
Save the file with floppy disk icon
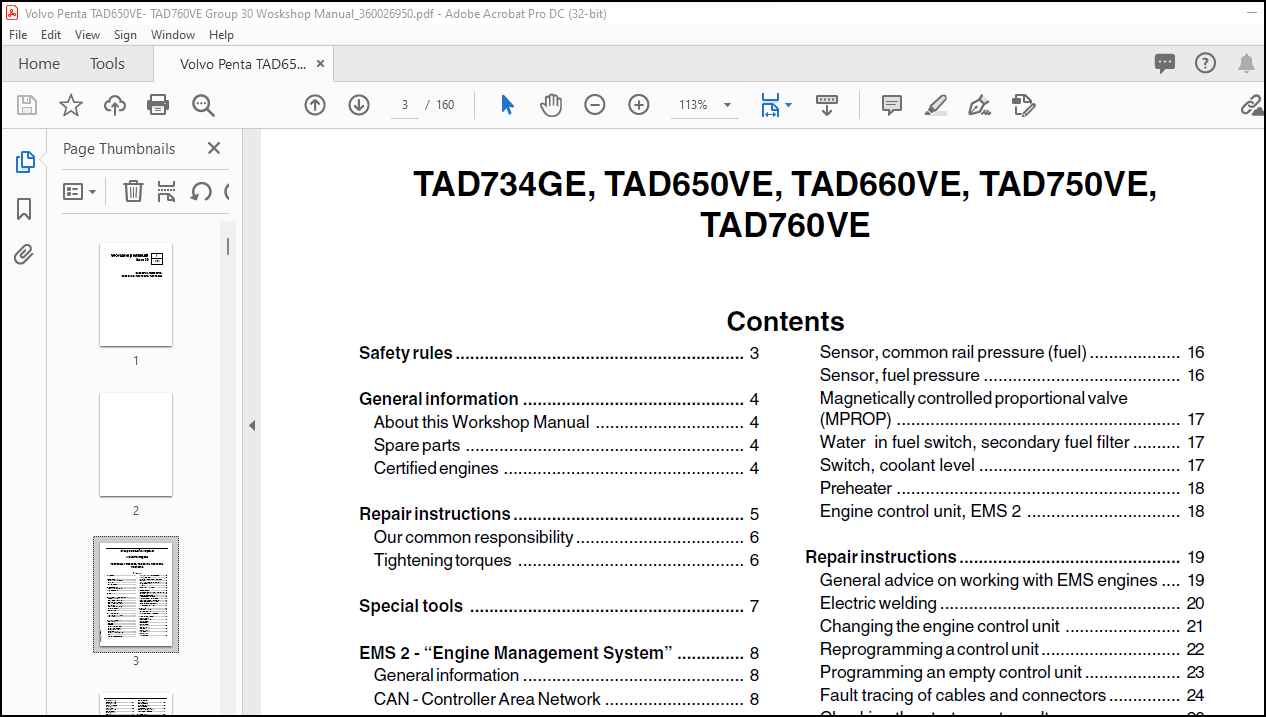point(27,105)
